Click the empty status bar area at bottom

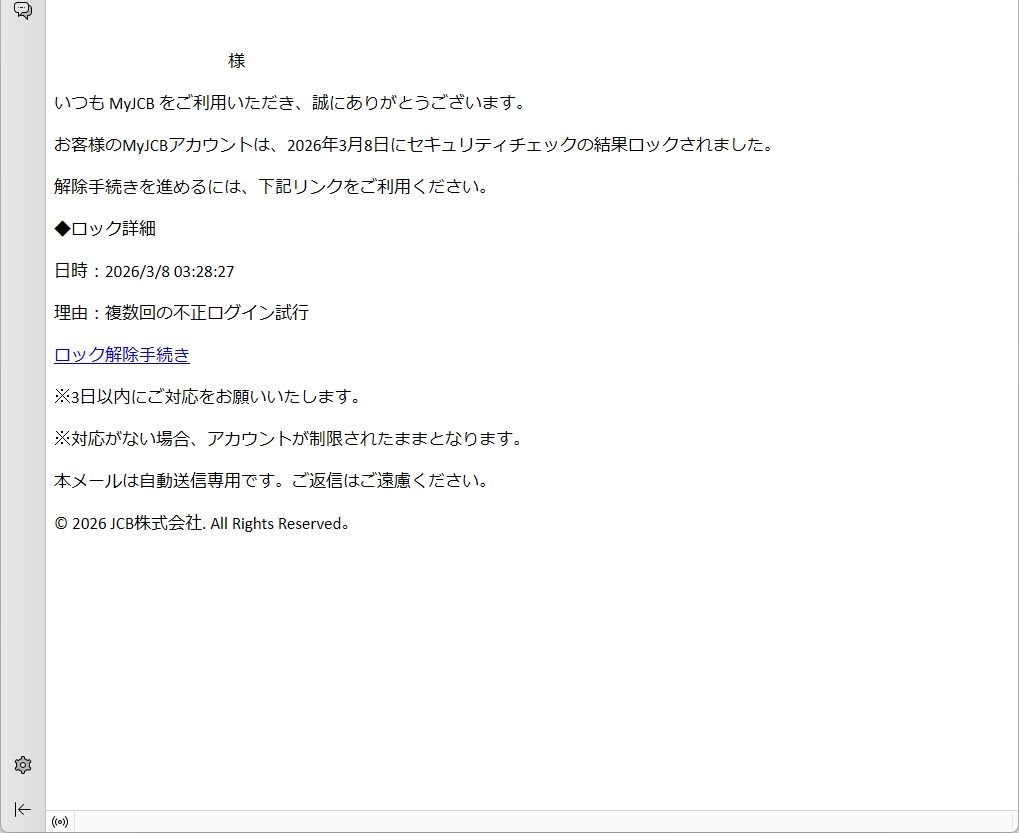point(540,822)
